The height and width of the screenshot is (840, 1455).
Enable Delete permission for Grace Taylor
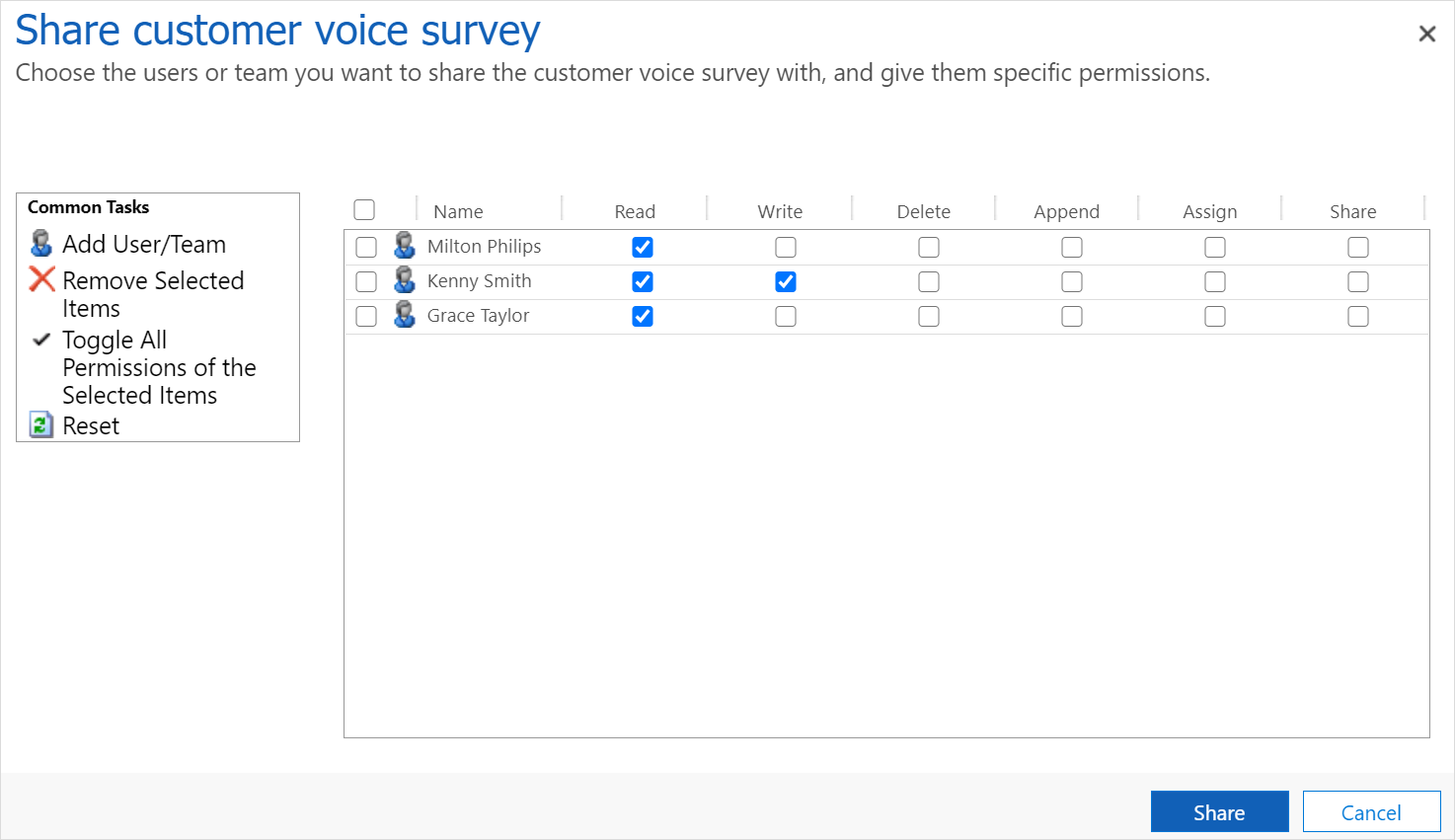coord(929,316)
